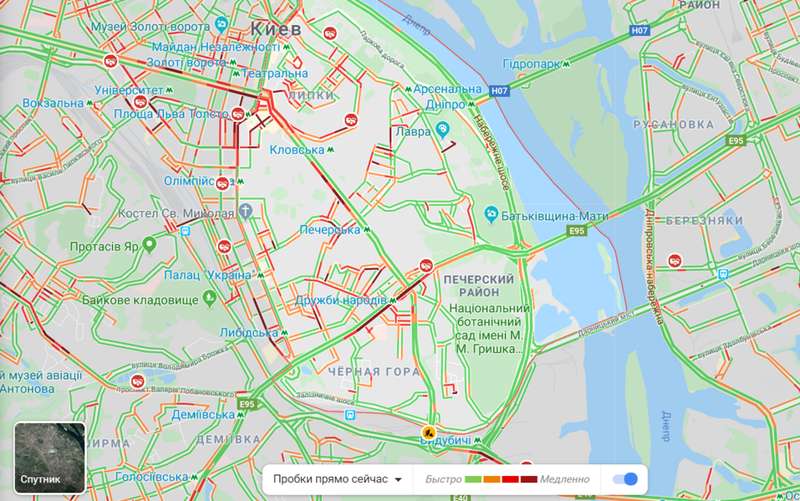Click the roadworks icon near Видубичі
800x501 pixels.
[x=429, y=433]
